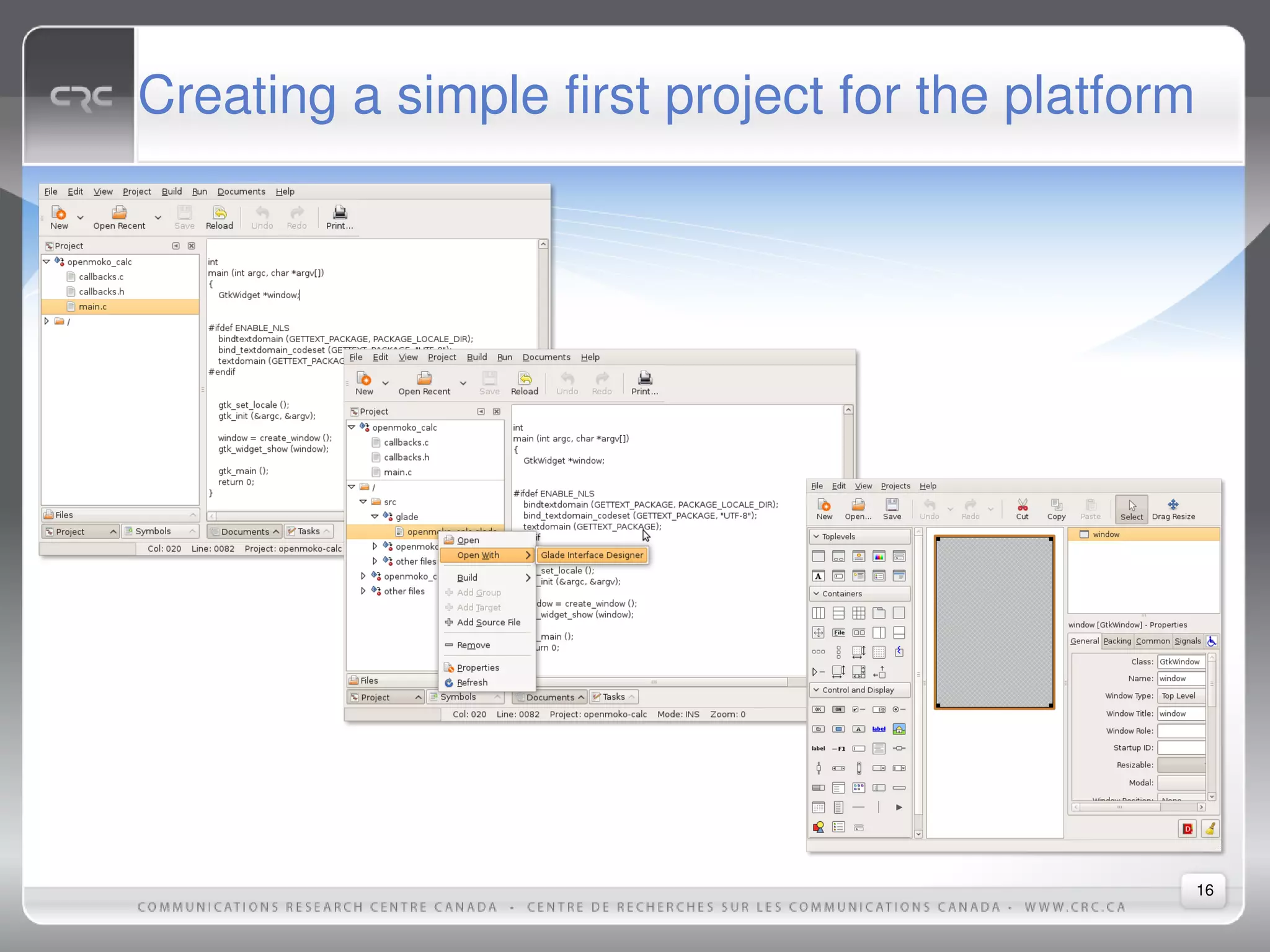Viewport: 1270px width, 952px height.
Task: Collapse the glade group in project tree
Action: 375,516
